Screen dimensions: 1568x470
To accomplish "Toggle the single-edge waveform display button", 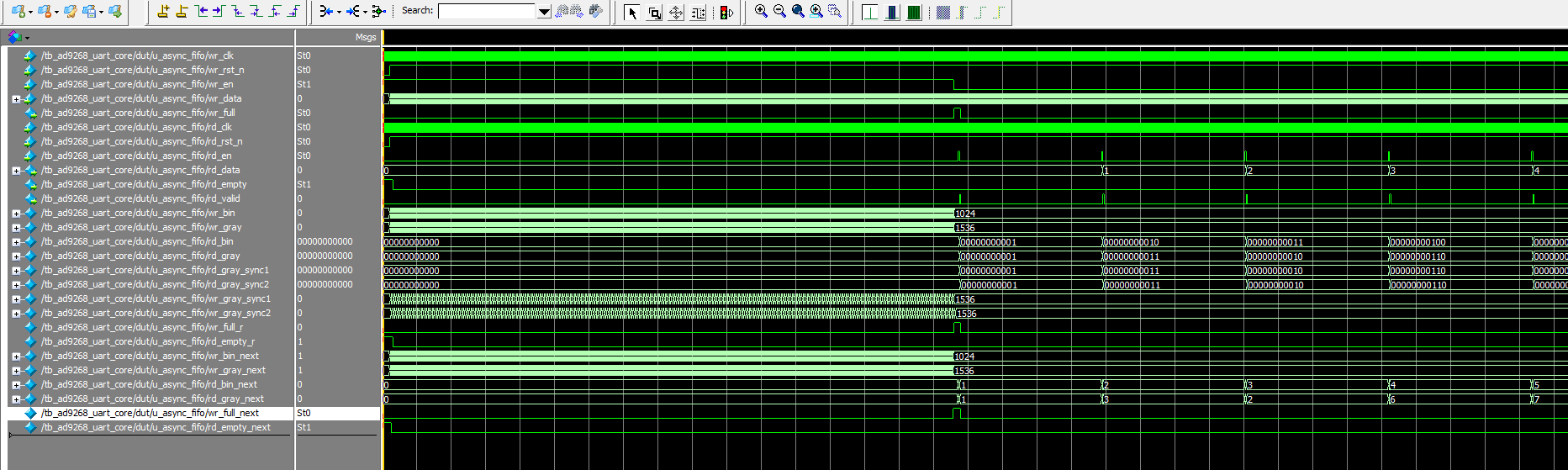I will pos(870,12).
